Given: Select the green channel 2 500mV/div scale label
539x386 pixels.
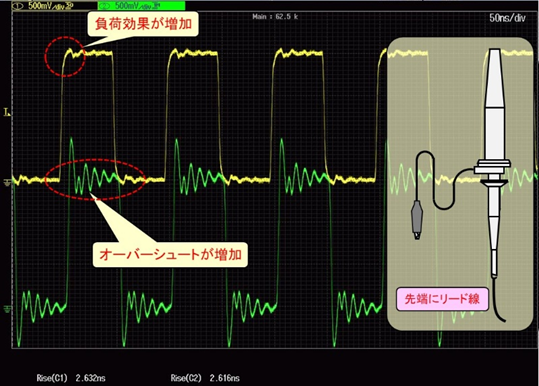Looking at the screenshot, I should [141, 5].
